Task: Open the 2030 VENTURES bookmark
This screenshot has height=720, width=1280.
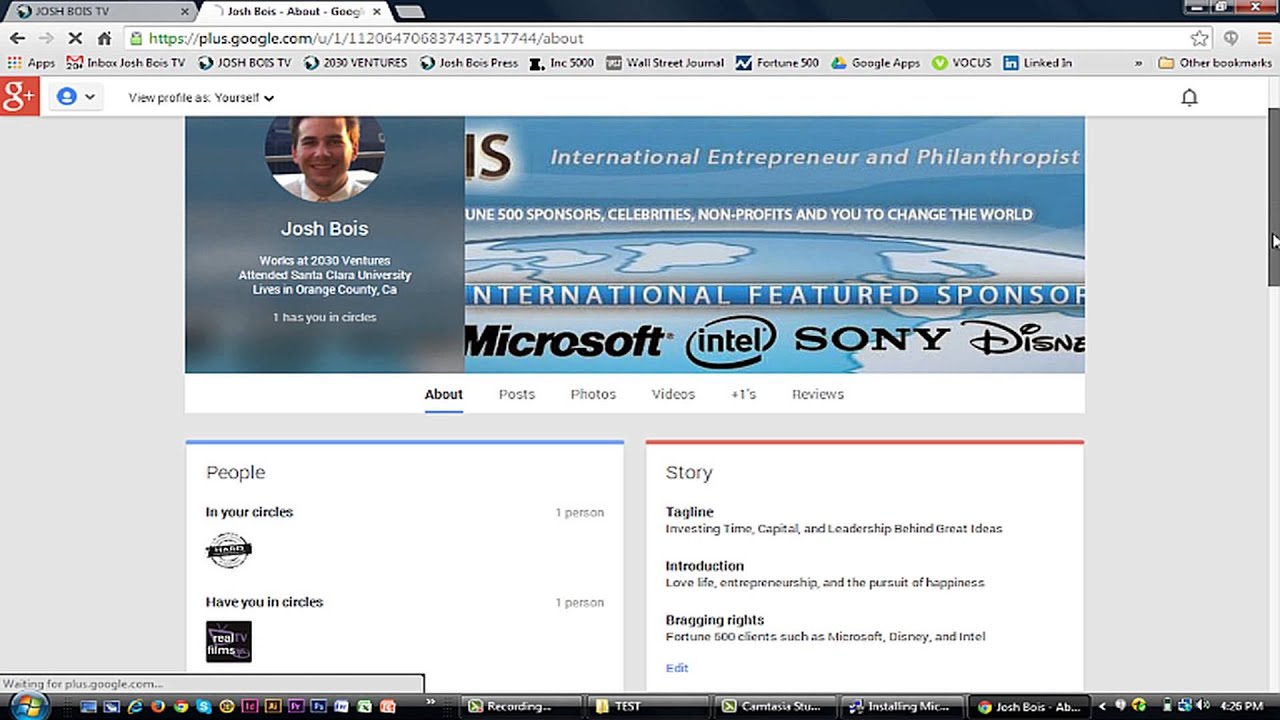Action: tap(356, 62)
